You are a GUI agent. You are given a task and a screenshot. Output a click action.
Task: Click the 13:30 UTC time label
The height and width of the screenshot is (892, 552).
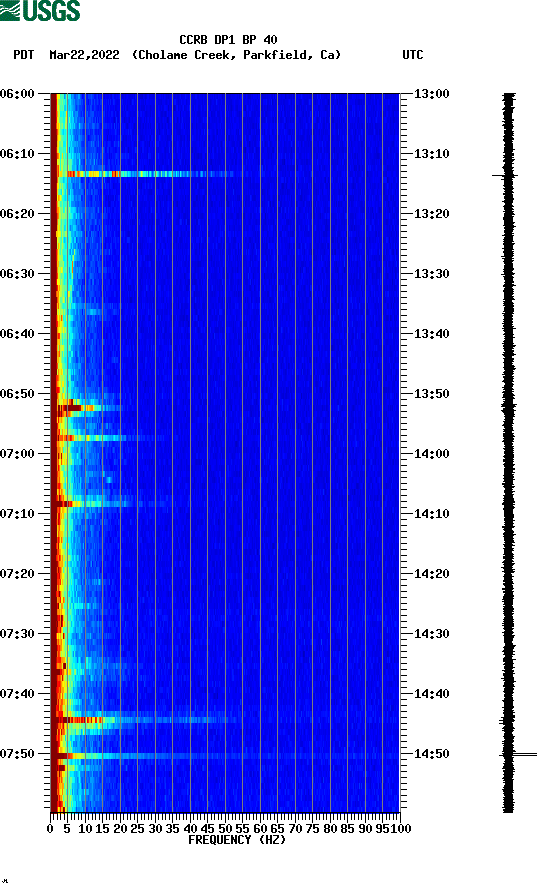pyautogui.click(x=431, y=274)
